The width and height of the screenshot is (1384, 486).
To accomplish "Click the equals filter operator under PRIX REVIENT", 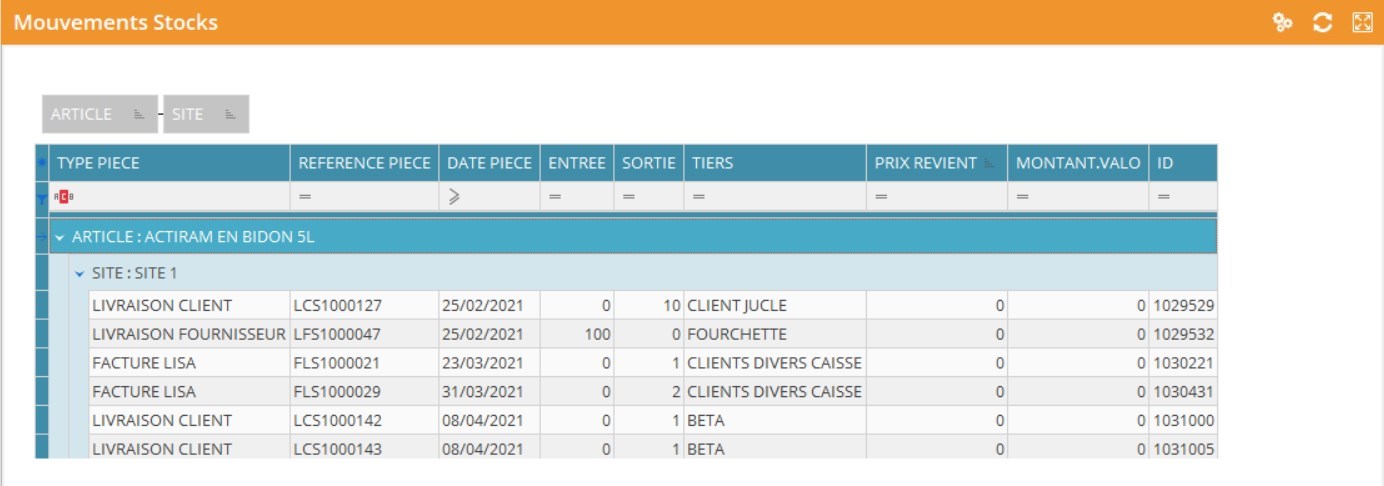I will [x=881, y=198].
